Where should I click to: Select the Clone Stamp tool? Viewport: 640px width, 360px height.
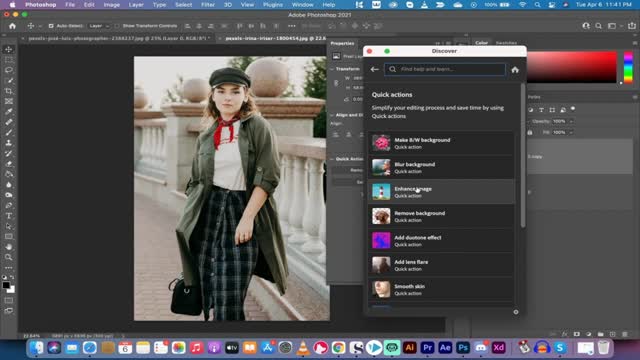(x=9, y=143)
